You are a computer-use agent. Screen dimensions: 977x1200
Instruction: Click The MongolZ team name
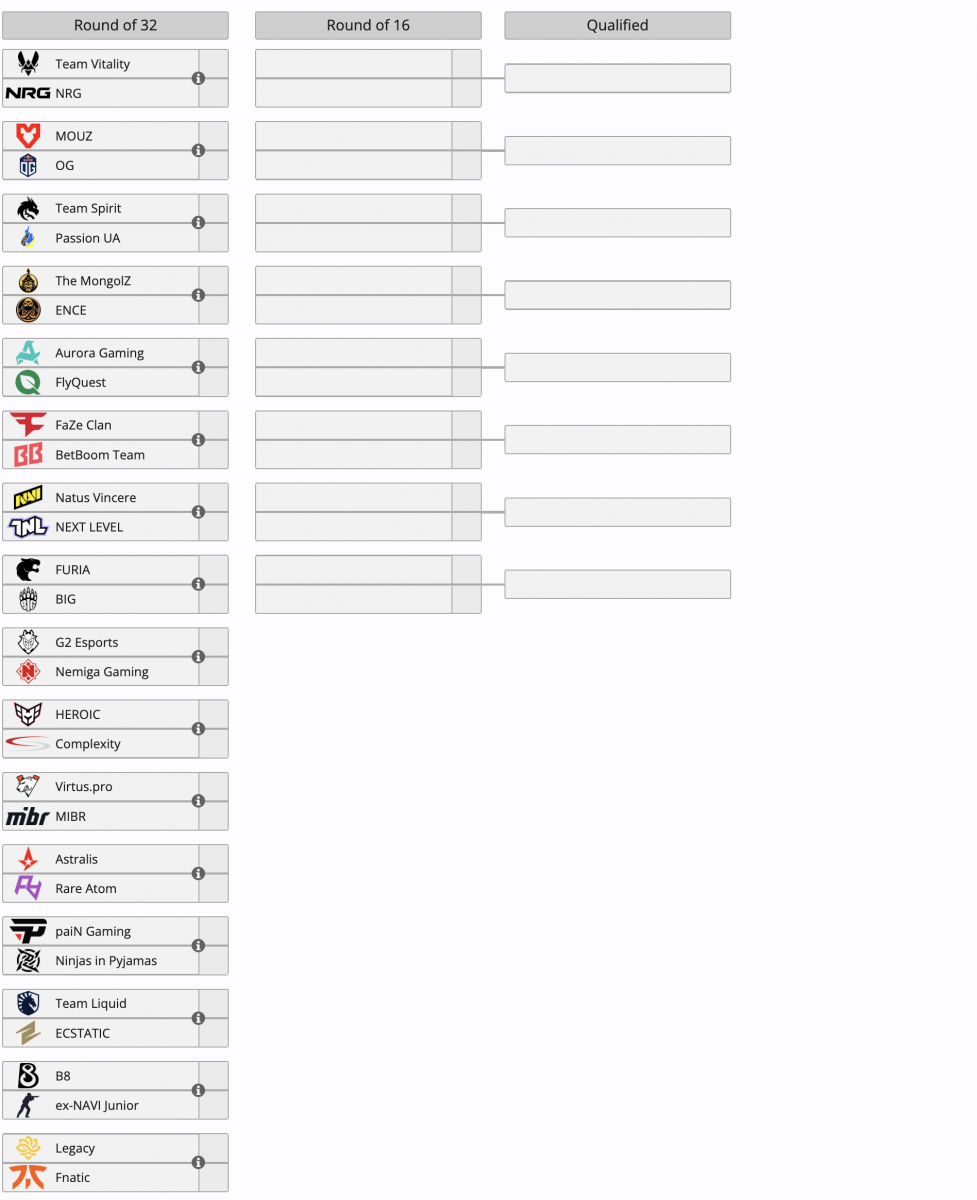click(x=93, y=281)
